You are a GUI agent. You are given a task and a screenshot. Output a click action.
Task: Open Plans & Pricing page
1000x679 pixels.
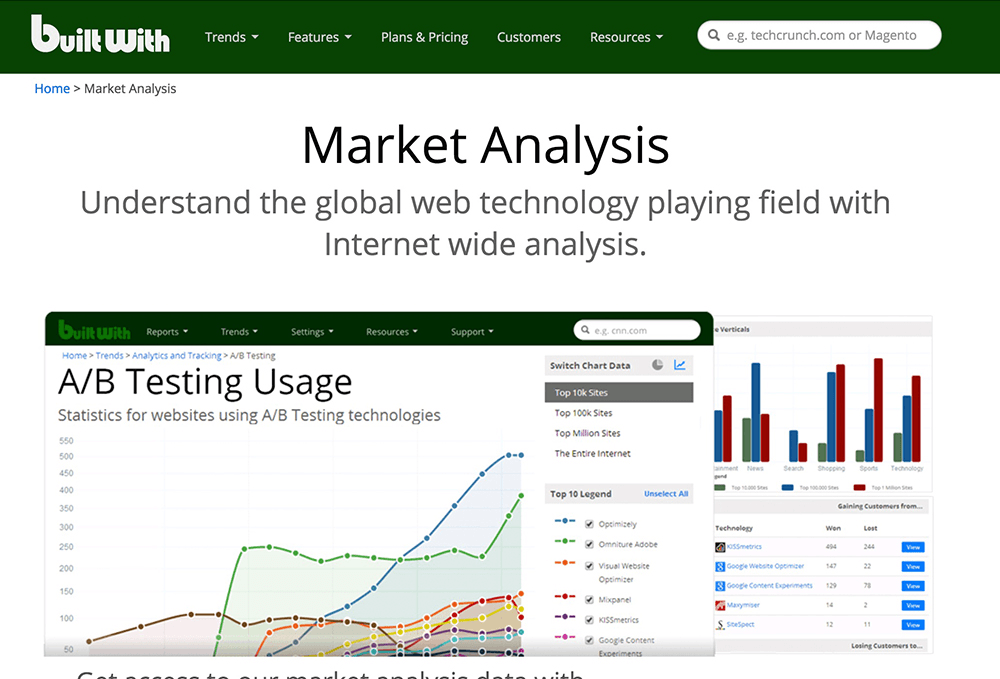(425, 37)
